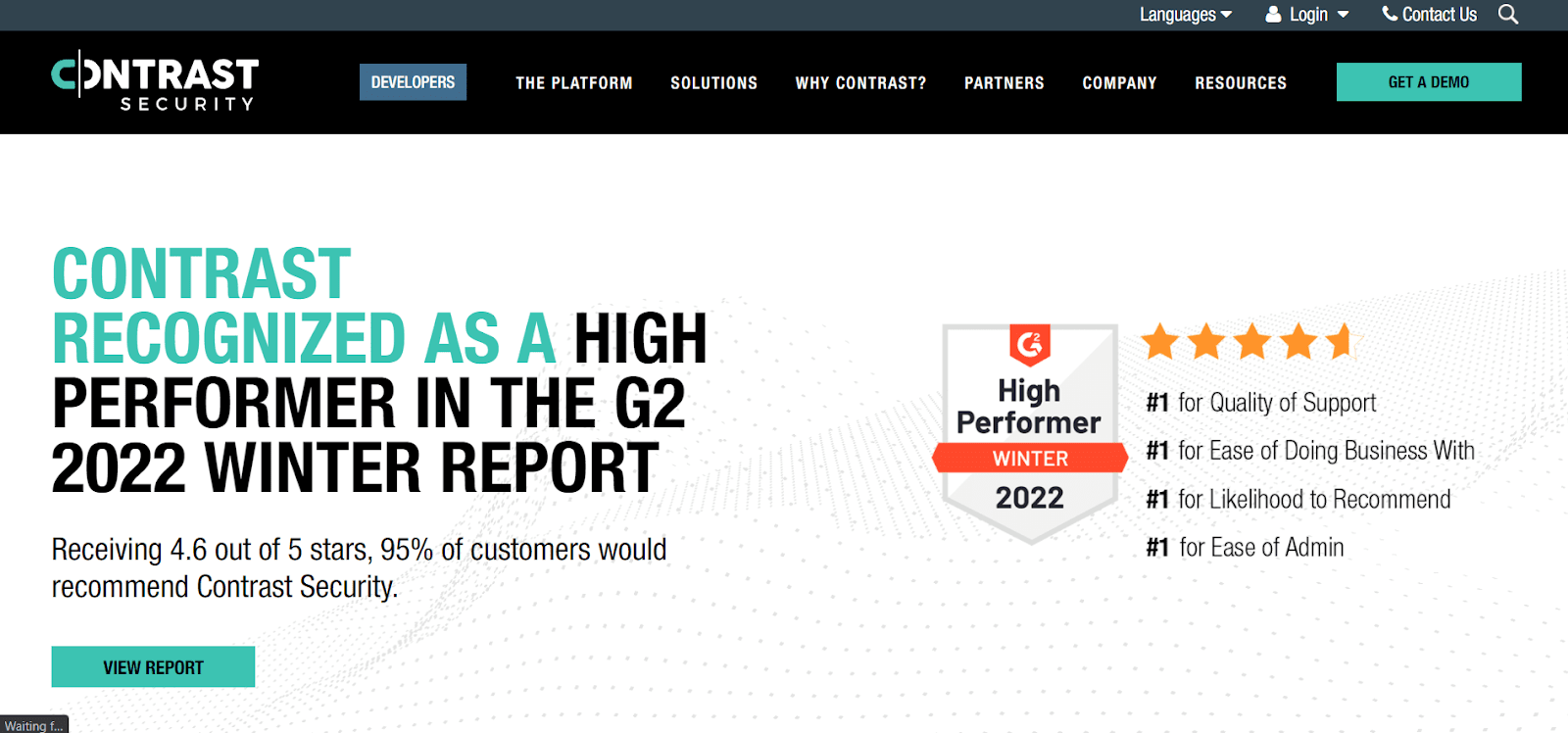
Task: Open the Developers menu item
Action: (413, 82)
